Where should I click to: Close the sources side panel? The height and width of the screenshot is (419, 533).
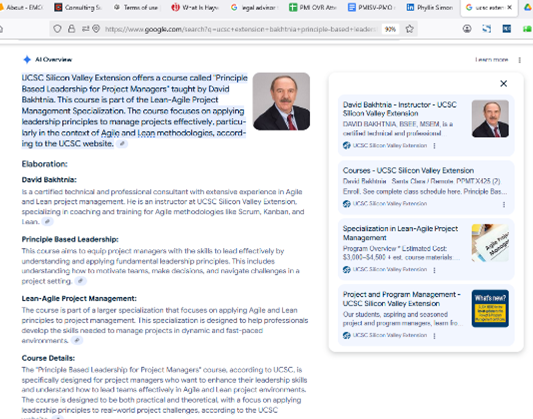pos(503,84)
